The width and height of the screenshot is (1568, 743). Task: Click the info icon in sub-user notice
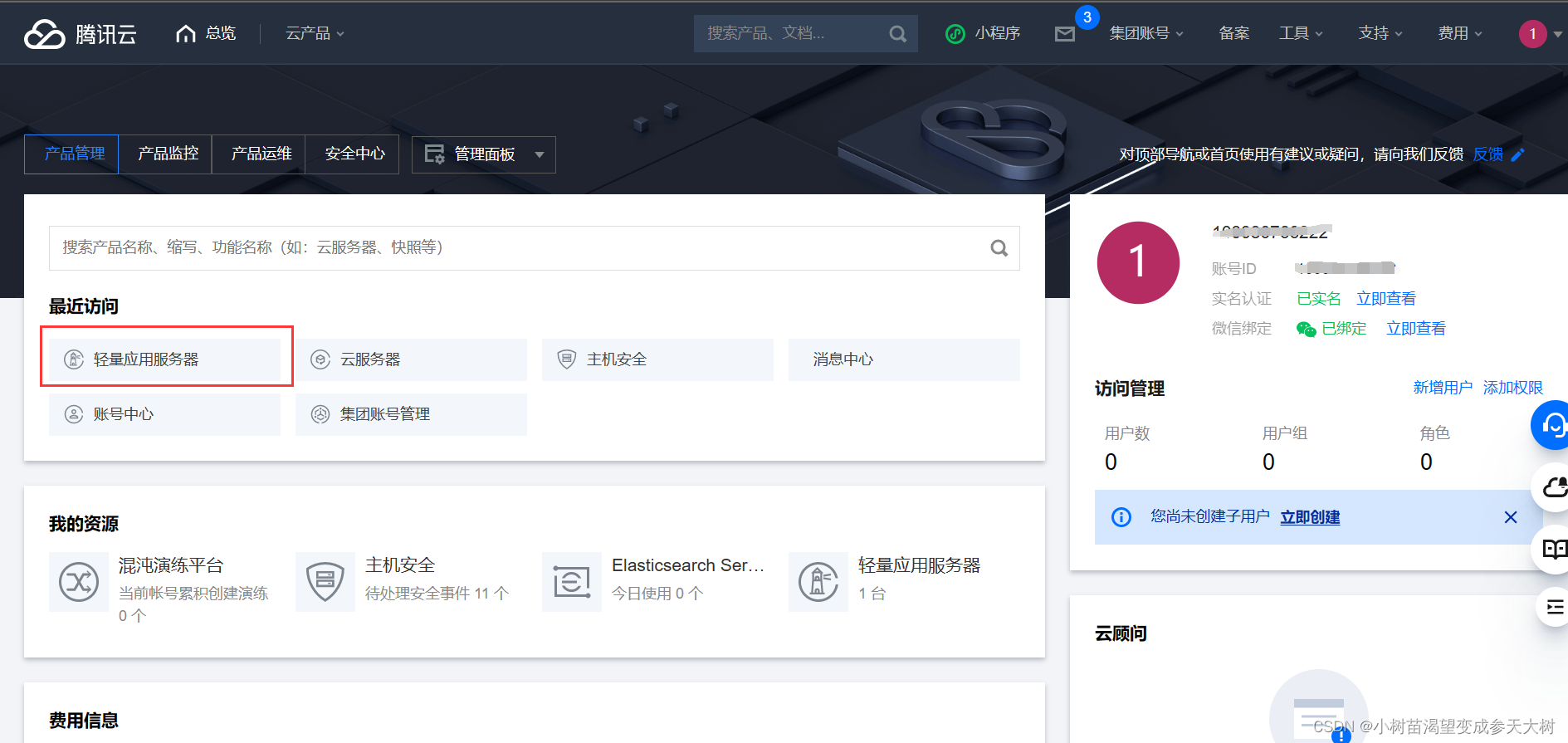pos(1121,517)
